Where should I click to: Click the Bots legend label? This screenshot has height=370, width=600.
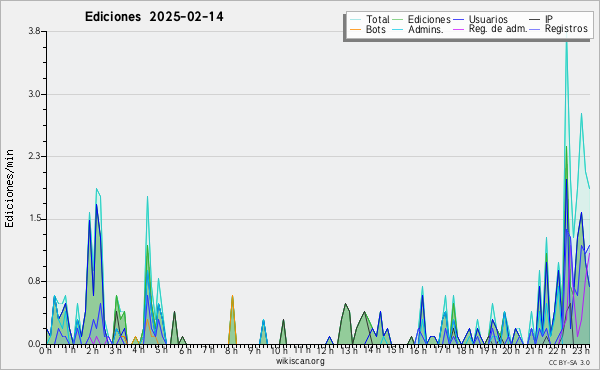(375, 29)
